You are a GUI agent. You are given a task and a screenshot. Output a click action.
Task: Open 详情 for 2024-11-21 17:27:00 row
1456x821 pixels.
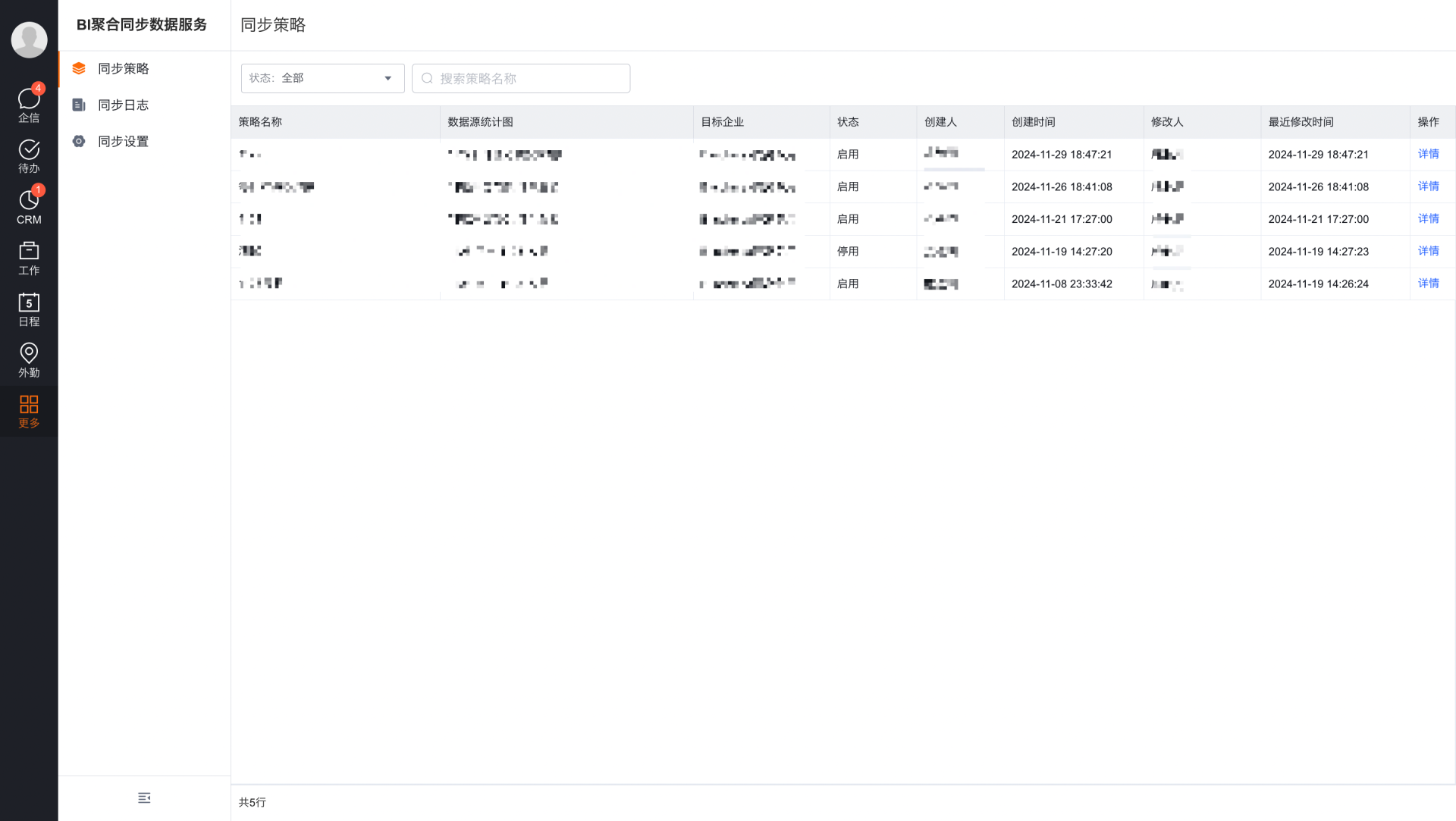1428,219
